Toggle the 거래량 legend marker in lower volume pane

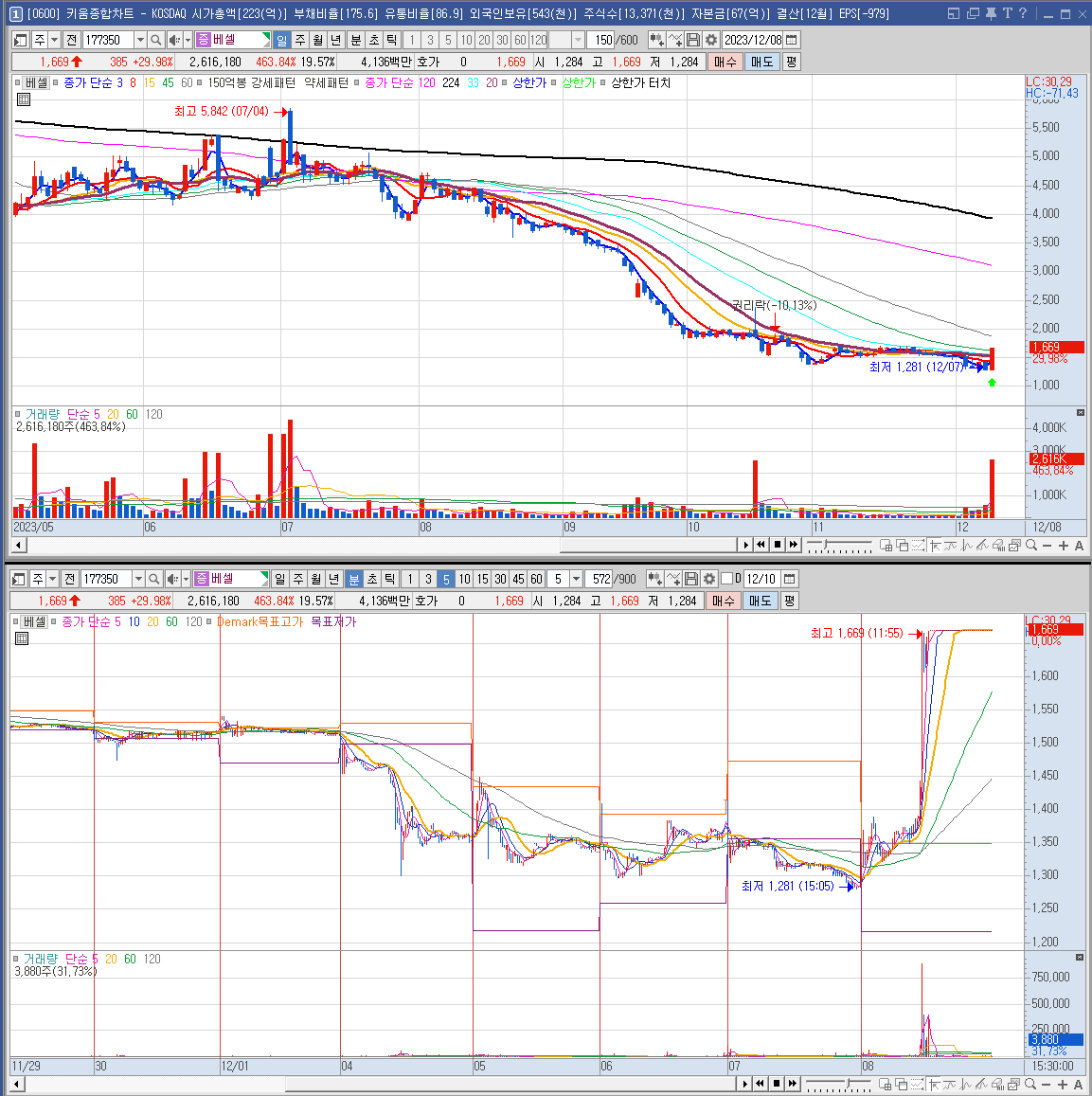(x=15, y=959)
